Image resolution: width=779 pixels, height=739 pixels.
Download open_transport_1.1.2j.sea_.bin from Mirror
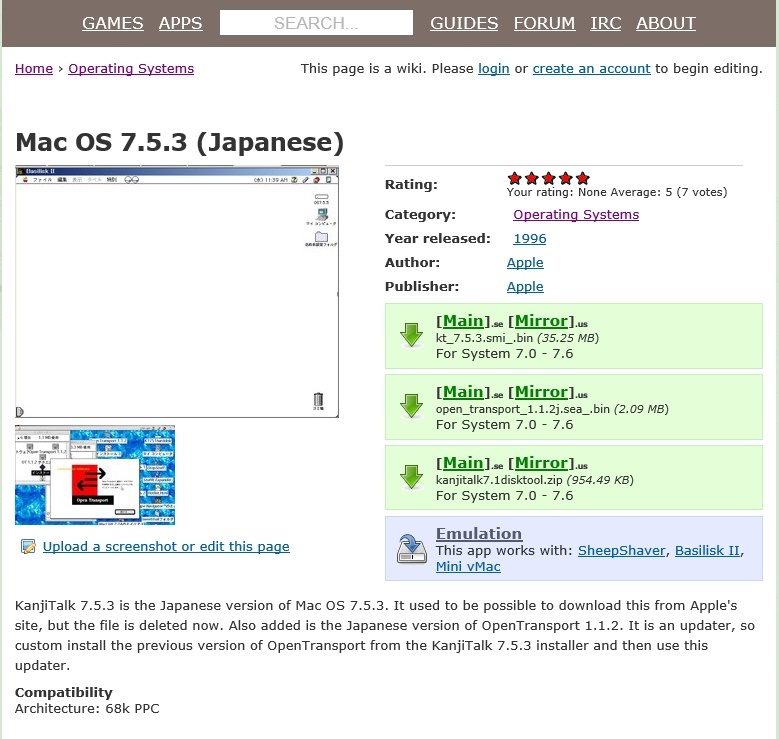click(541, 392)
